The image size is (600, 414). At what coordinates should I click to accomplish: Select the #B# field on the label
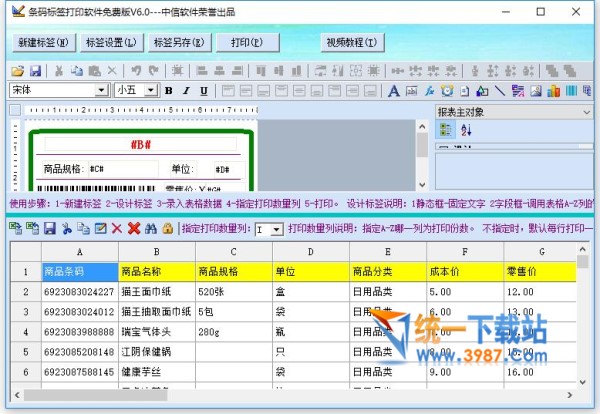pyautogui.click(x=140, y=145)
